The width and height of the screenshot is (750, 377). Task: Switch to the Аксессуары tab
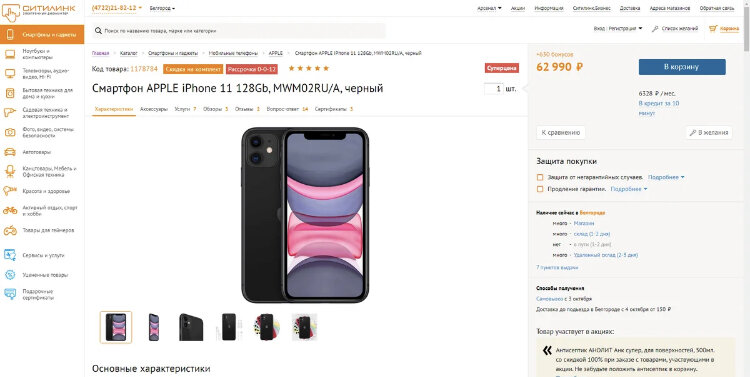[x=154, y=109]
